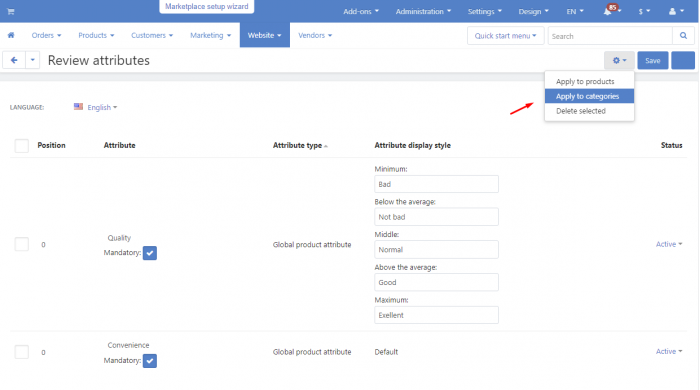Open the notifications bell

coord(608,12)
